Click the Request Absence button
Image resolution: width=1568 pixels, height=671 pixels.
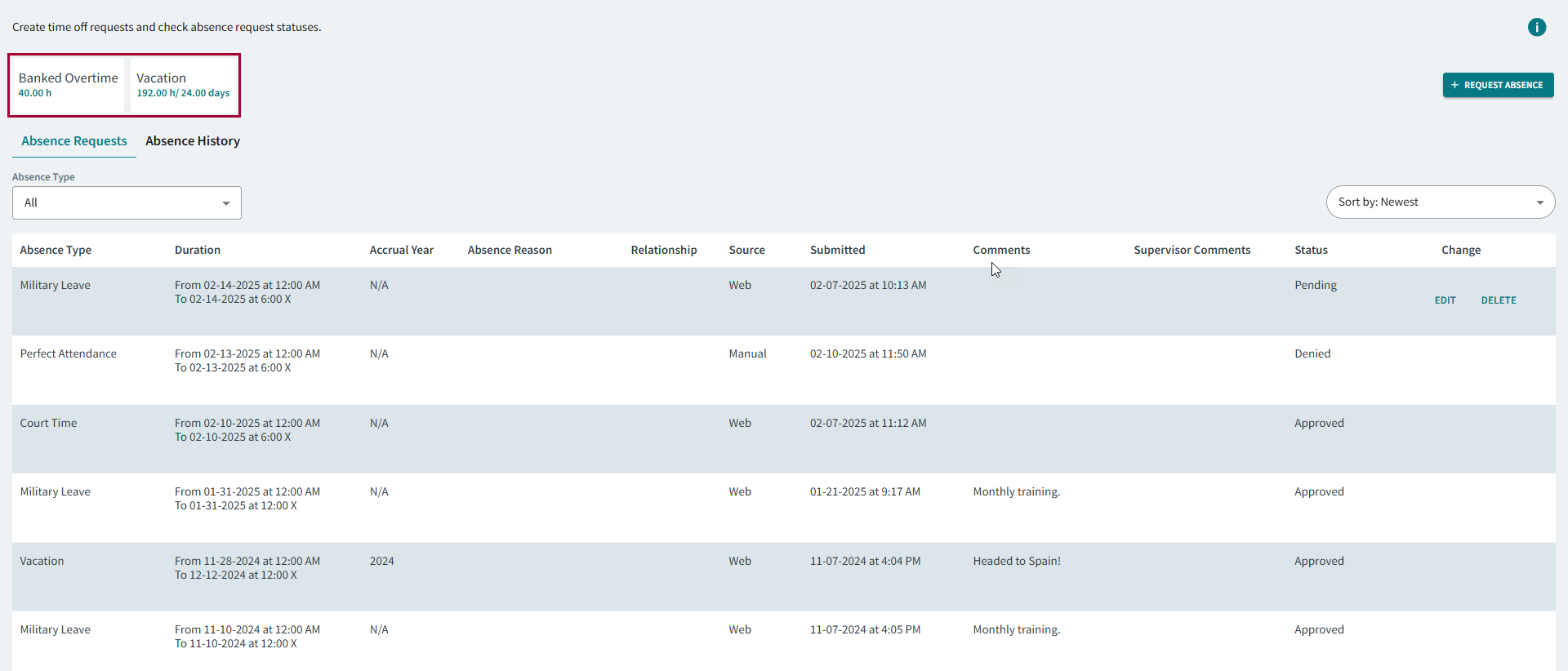(x=1498, y=85)
